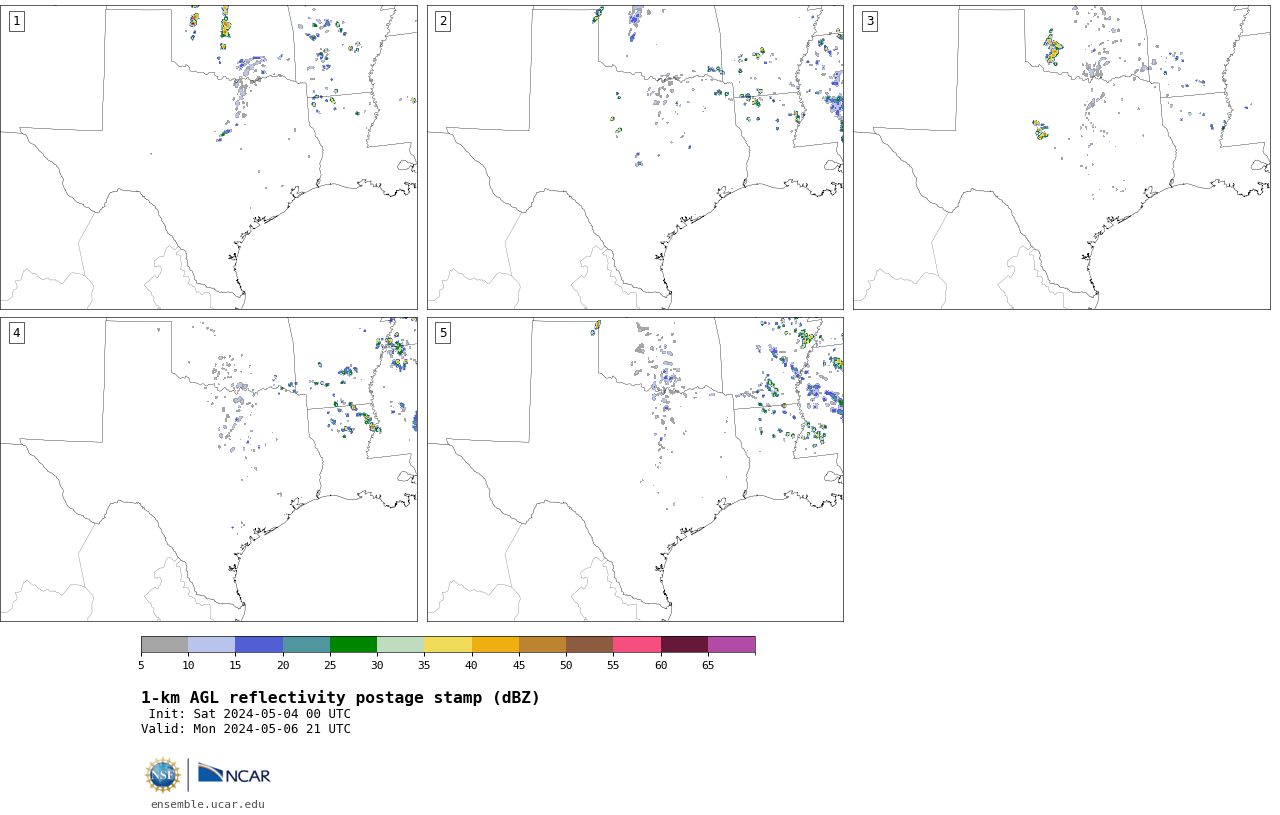Click the teal 20-25 dBZ swatch

(x=306, y=645)
